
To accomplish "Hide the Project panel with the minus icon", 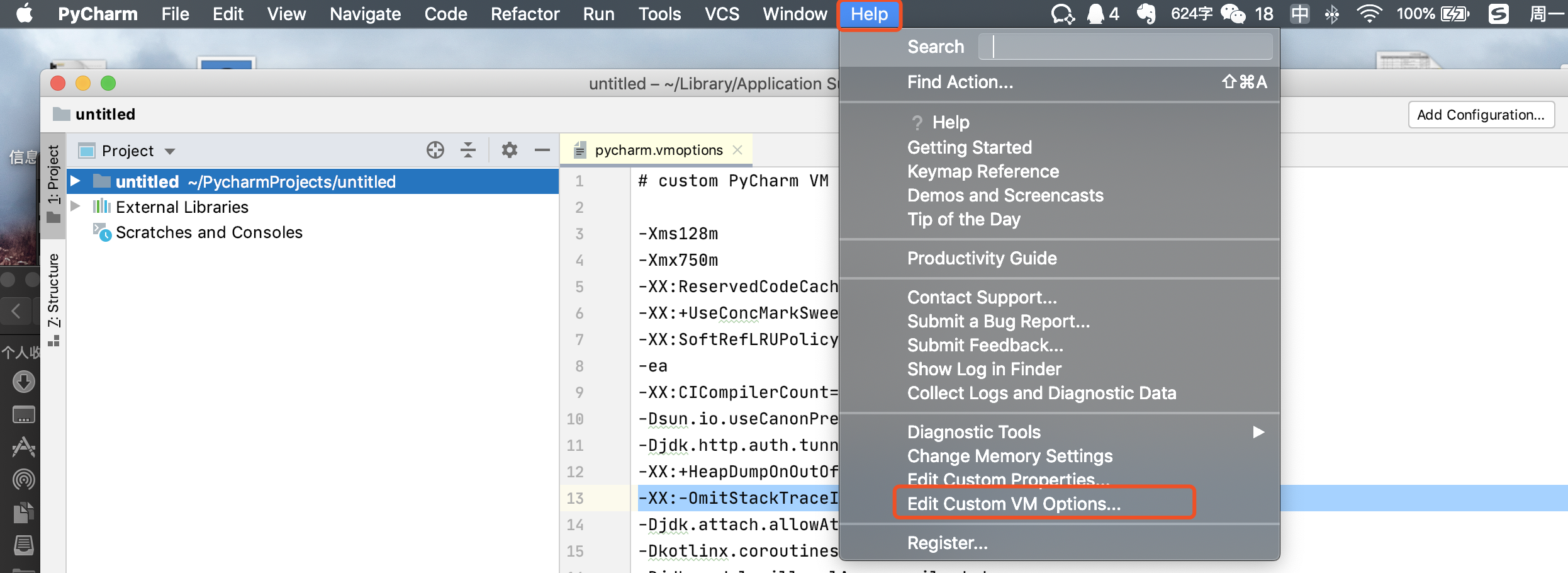I will (542, 150).
